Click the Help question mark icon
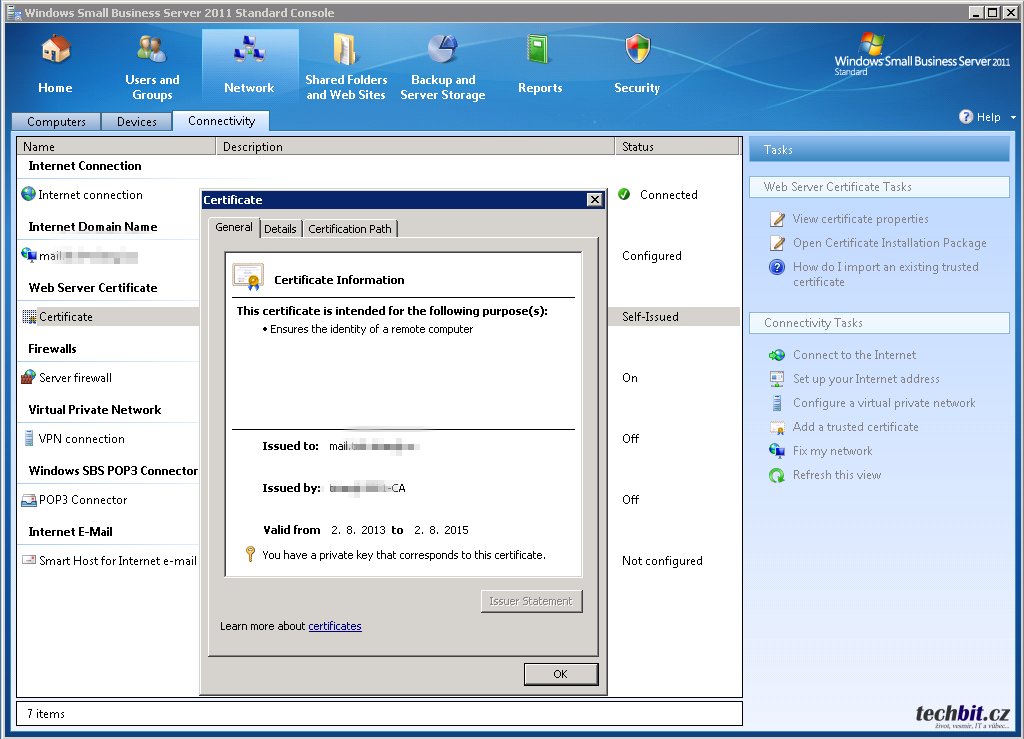 pos(966,117)
